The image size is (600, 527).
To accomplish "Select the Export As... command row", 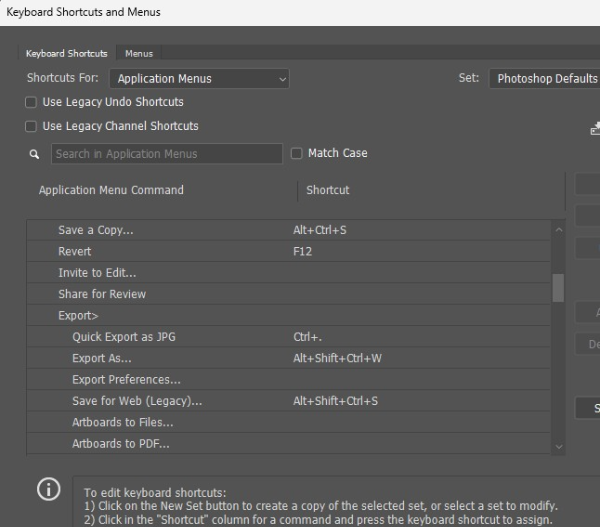I will point(289,359).
